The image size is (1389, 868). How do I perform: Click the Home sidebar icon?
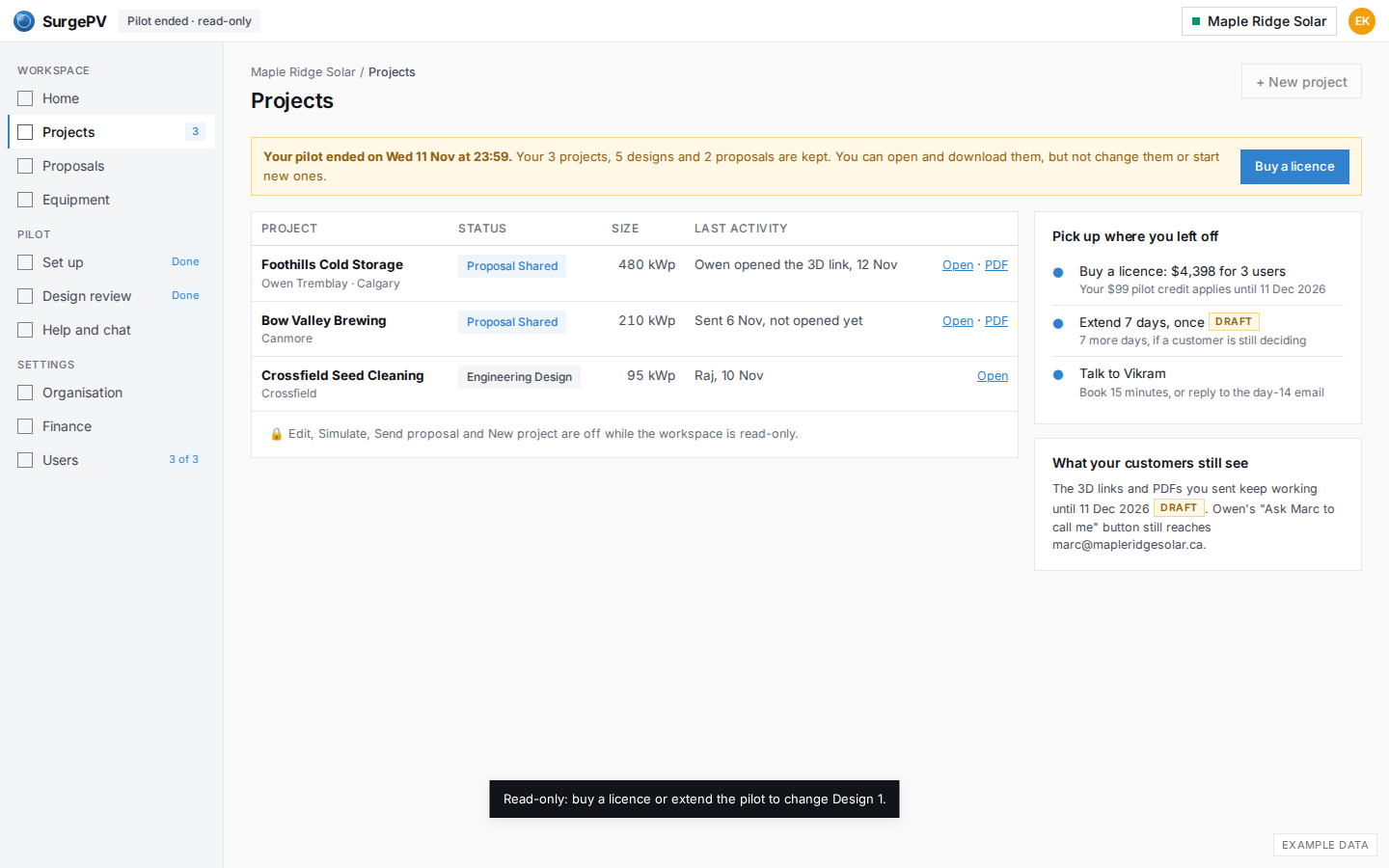point(25,98)
